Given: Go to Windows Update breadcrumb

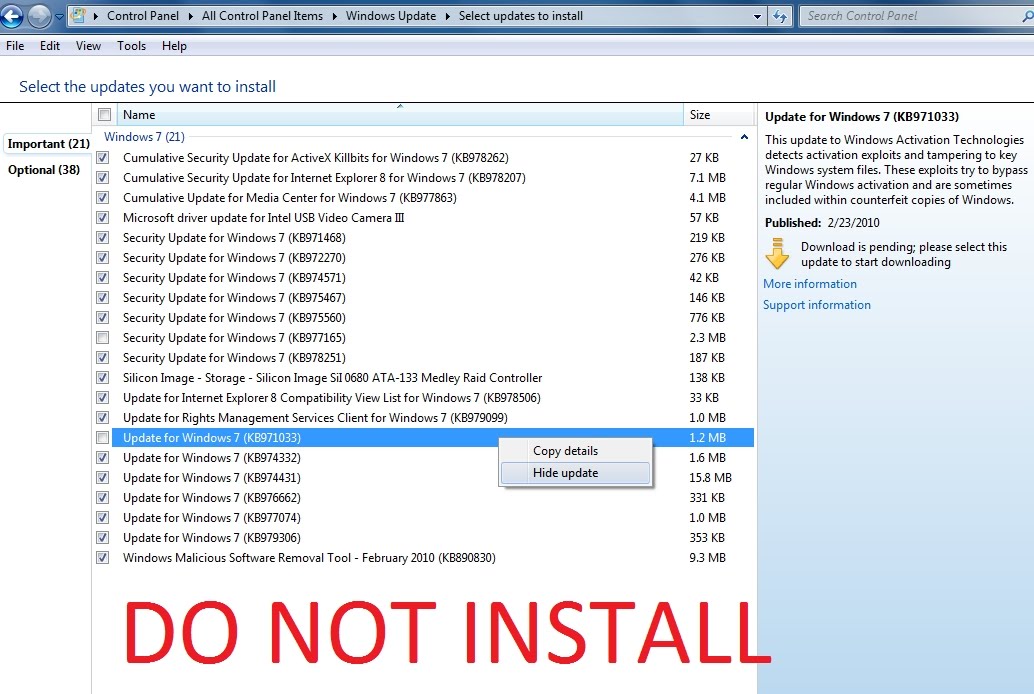Looking at the screenshot, I should pos(390,16).
